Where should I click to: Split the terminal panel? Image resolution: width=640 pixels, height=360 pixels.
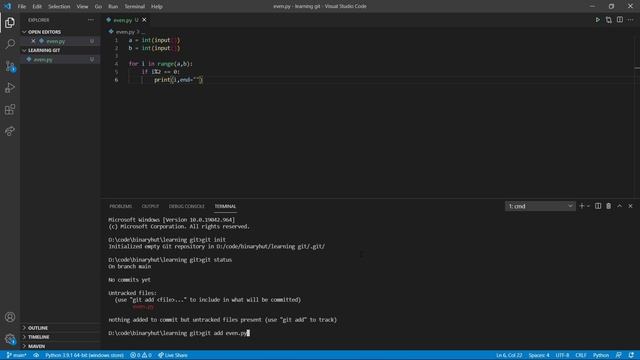pos(598,206)
